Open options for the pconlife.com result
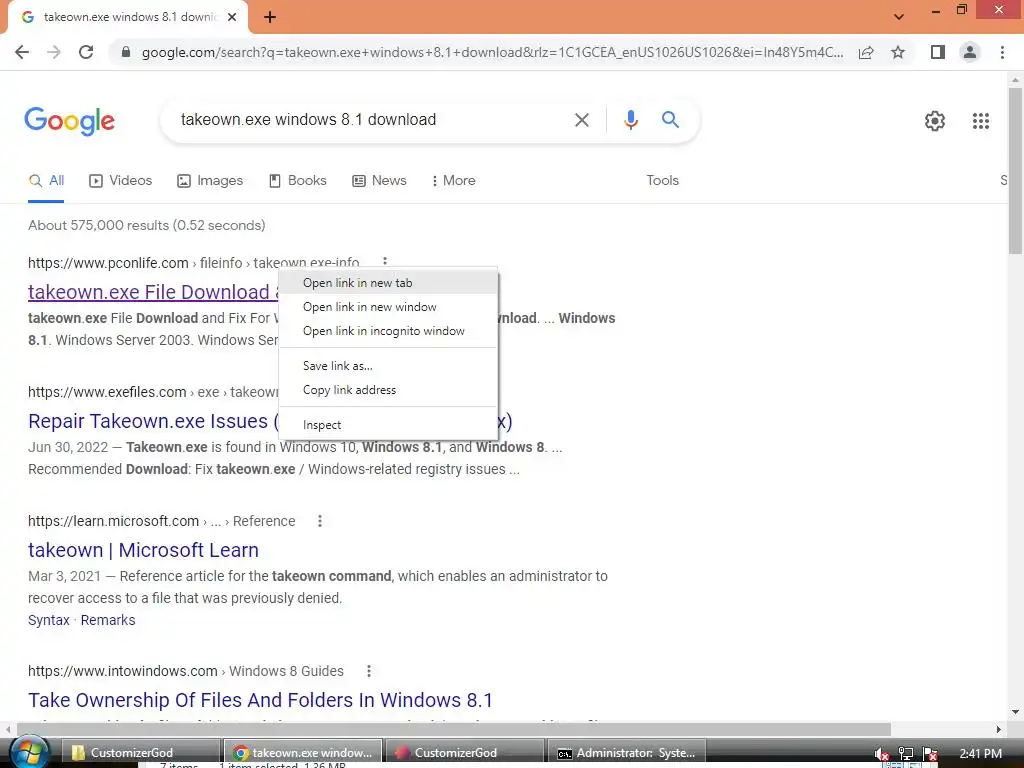1024x768 pixels. 385,261
